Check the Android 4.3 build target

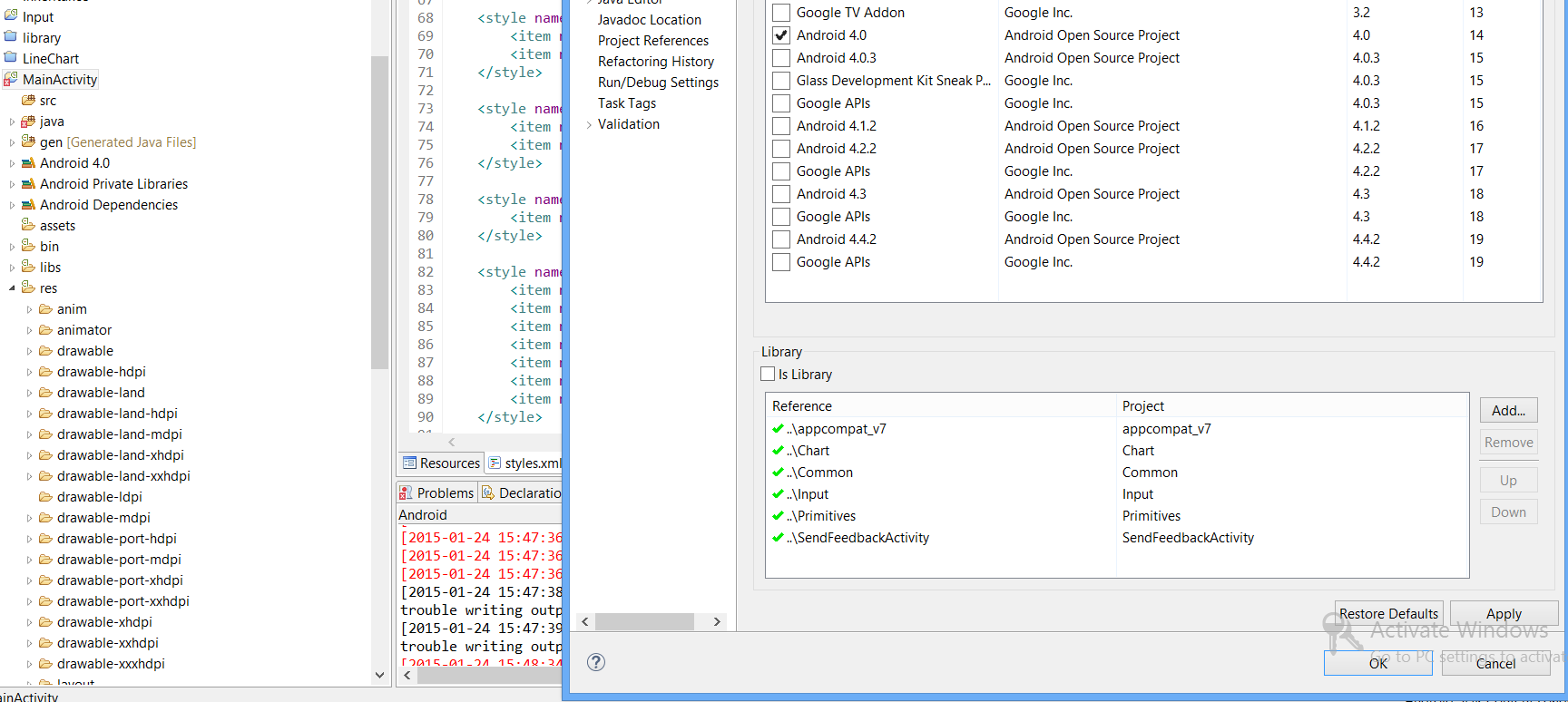click(x=780, y=194)
